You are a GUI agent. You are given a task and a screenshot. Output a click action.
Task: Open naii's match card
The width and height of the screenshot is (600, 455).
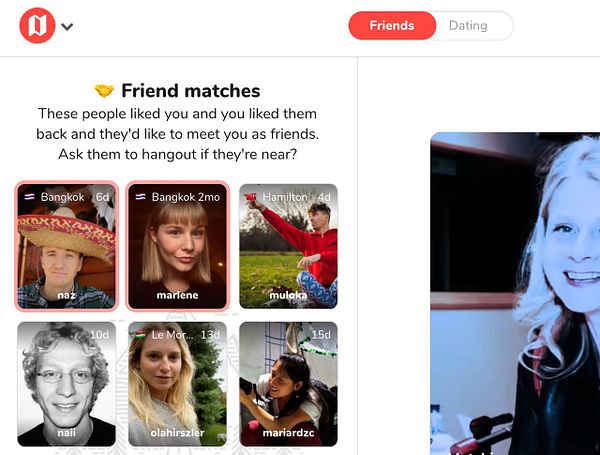coord(66,384)
